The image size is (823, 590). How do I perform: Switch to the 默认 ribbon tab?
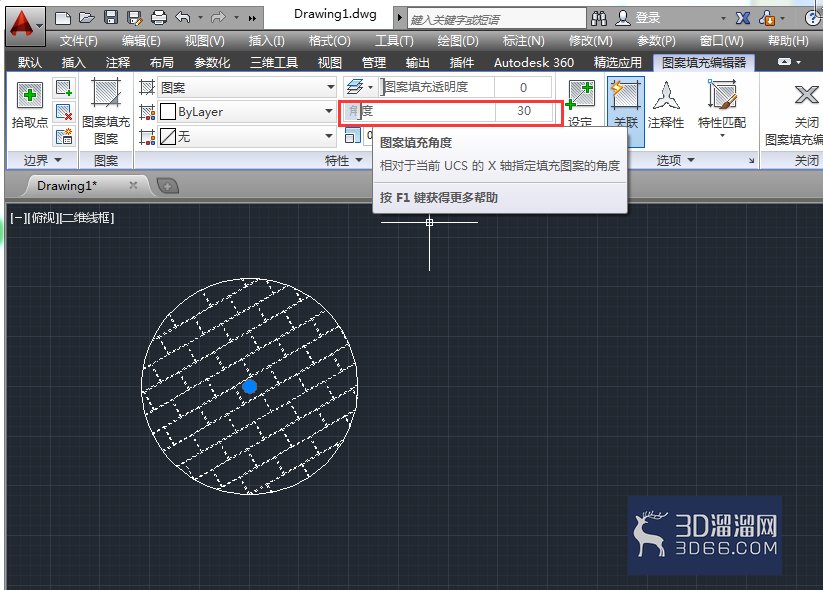[x=29, y=62]
